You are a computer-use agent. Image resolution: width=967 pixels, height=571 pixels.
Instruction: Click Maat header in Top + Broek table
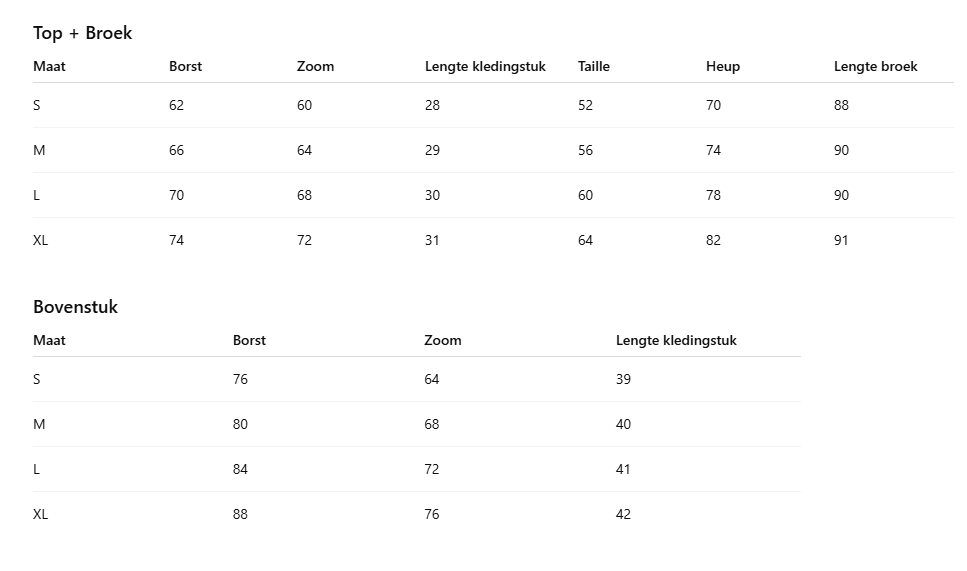(x=49, y=66)
